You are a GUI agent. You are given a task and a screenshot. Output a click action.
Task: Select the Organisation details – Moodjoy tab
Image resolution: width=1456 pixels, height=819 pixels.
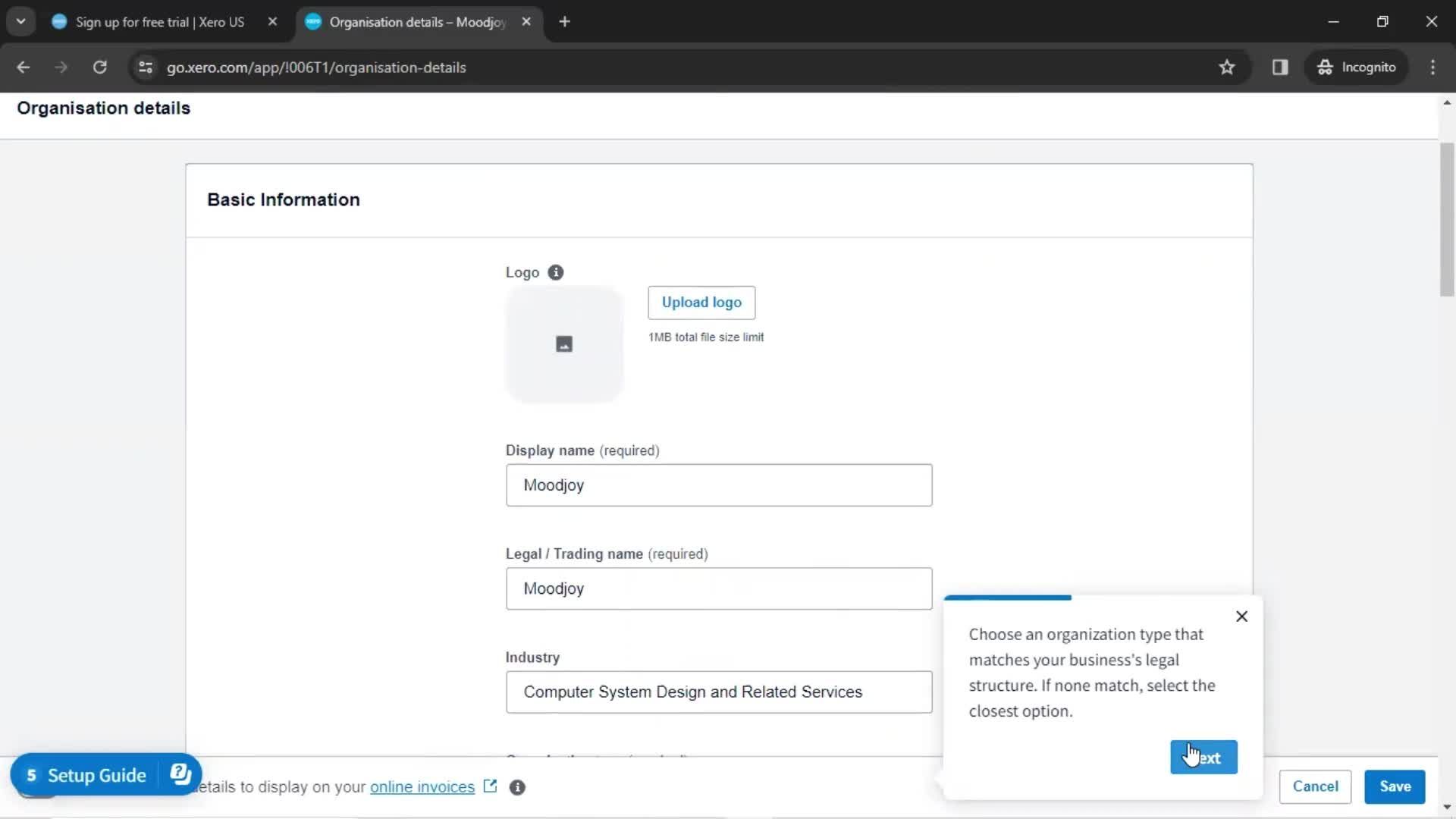click(417, 22)
